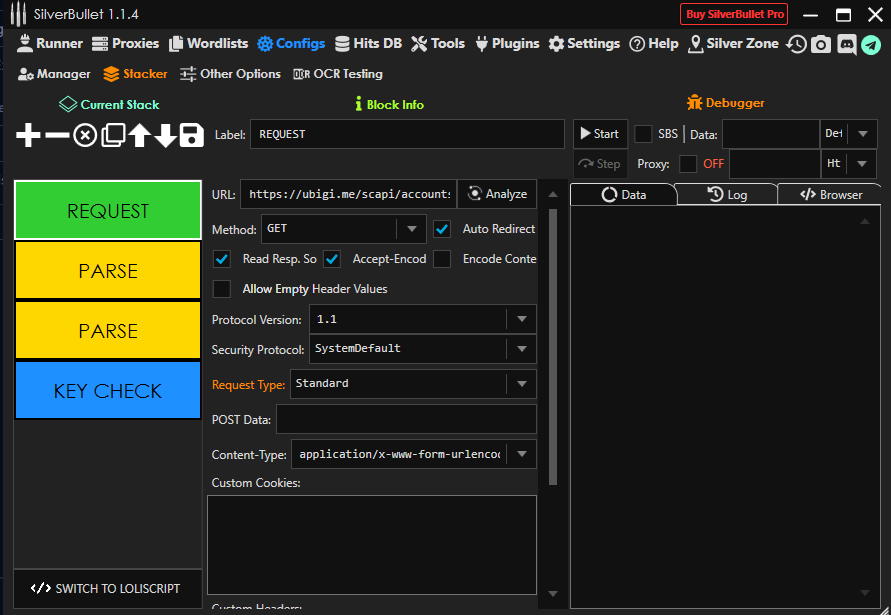Screen dimensions: 891x615
Task: Open the Proxies menu
Action: click(125, 44)
